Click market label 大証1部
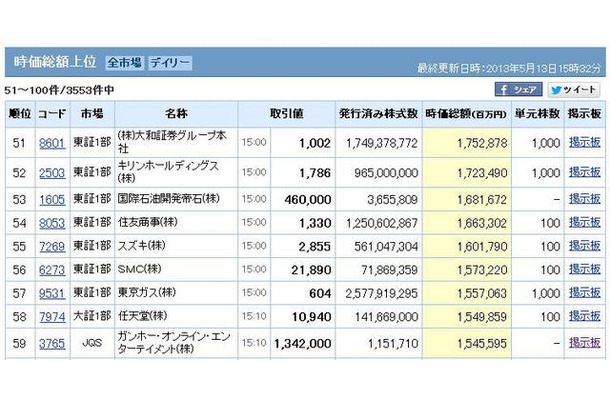Viewport: 610px width, 400px height. (x=92, y=316)
